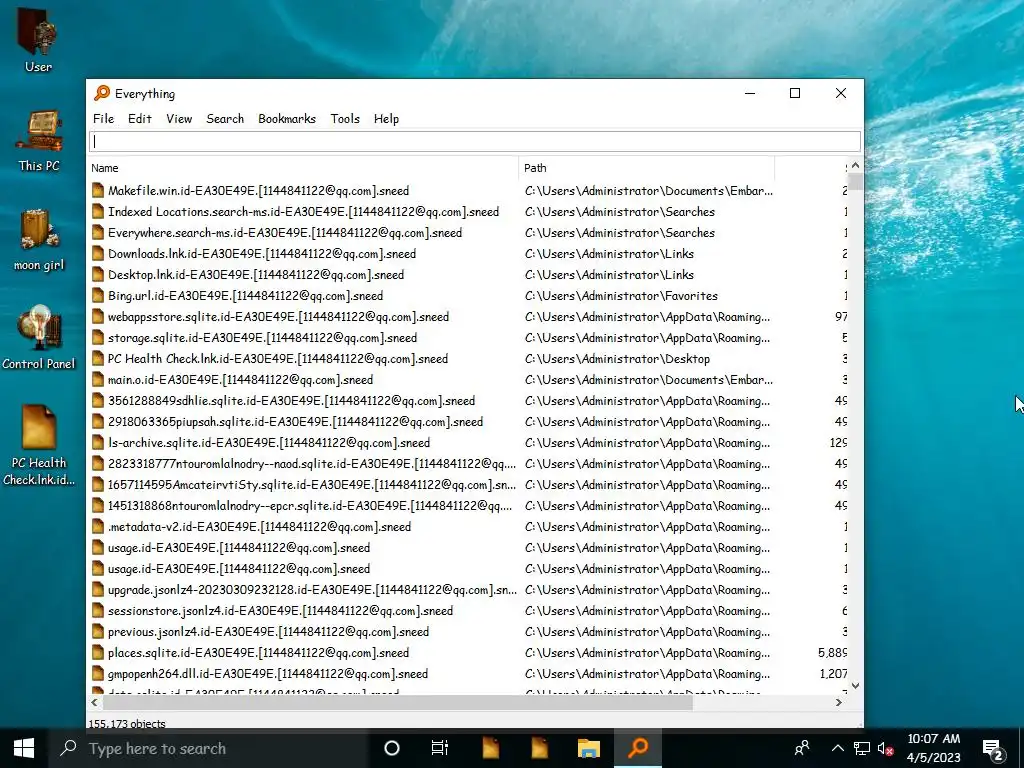Sort by the Name column header
Viewport: 1024px width, 768px height.
point(303,168)
